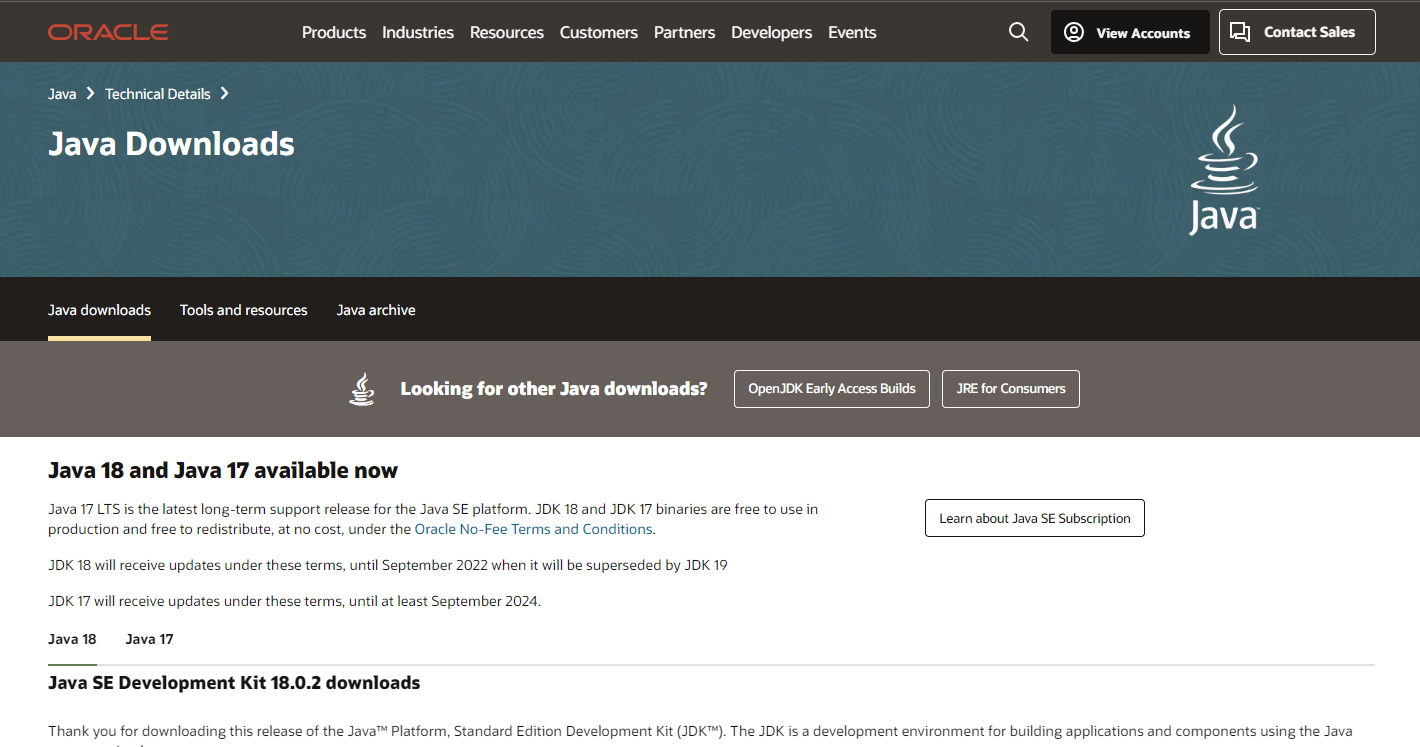Screen dimensions: 1420x747
Task: Switch to Tools and resources tab
Action: 243,310
